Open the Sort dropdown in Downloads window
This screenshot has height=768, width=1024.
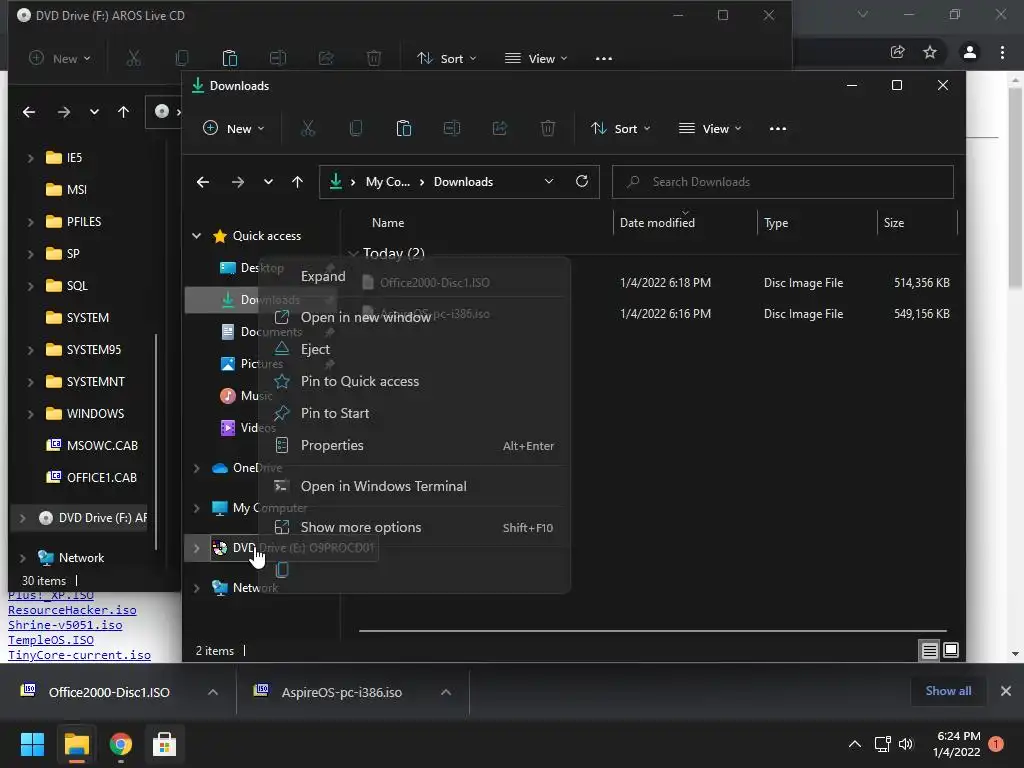tap(620, 128)
